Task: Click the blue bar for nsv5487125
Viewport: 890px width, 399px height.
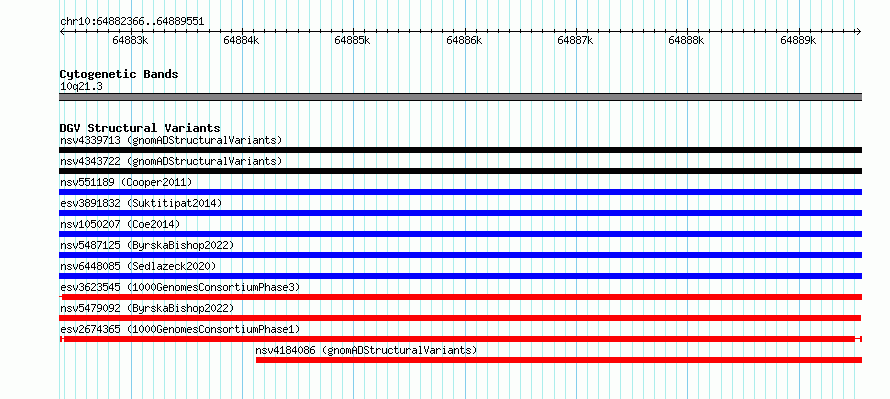Action: tap(460, 255)
